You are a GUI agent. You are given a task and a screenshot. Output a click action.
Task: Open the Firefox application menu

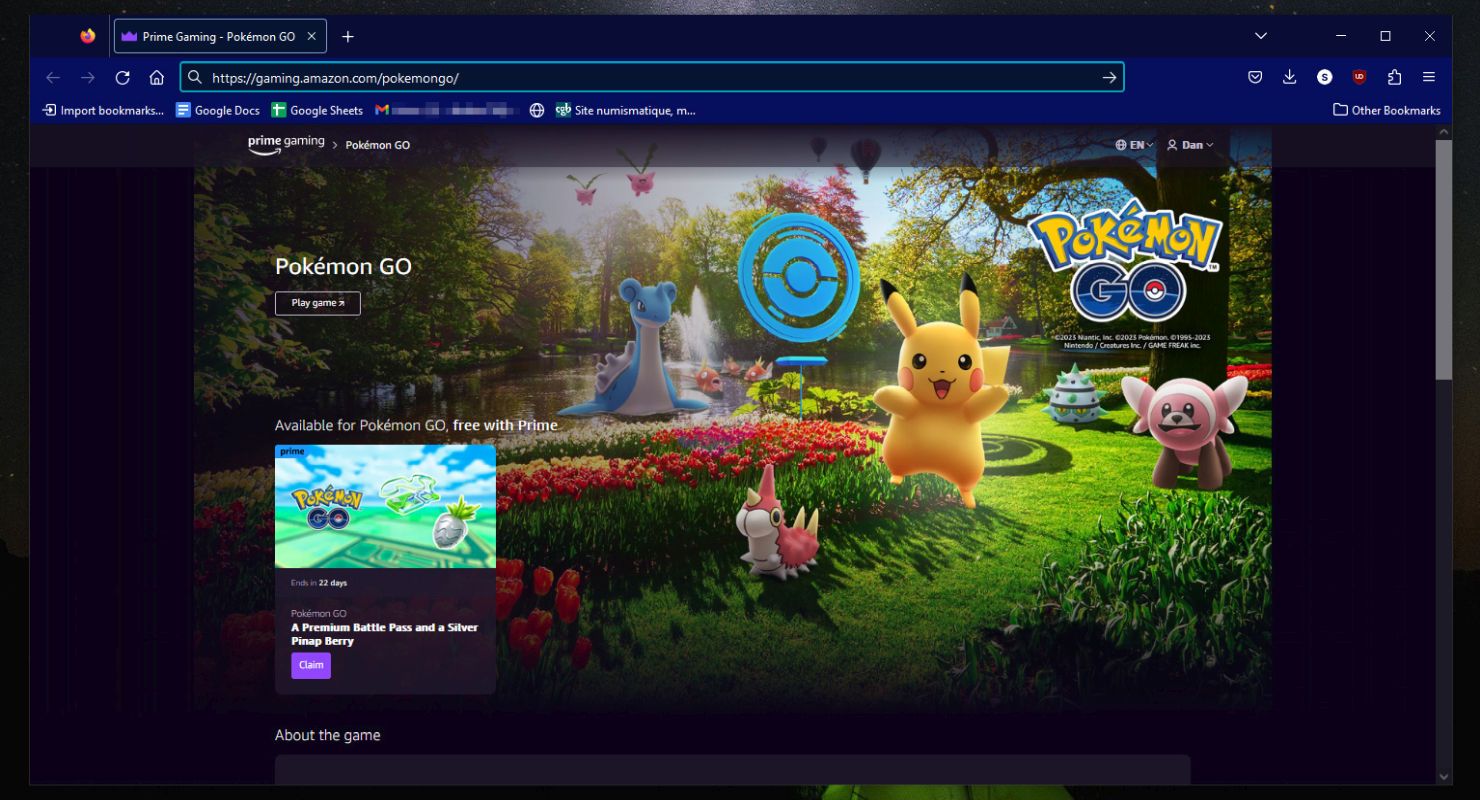(x=1429, y=77)
